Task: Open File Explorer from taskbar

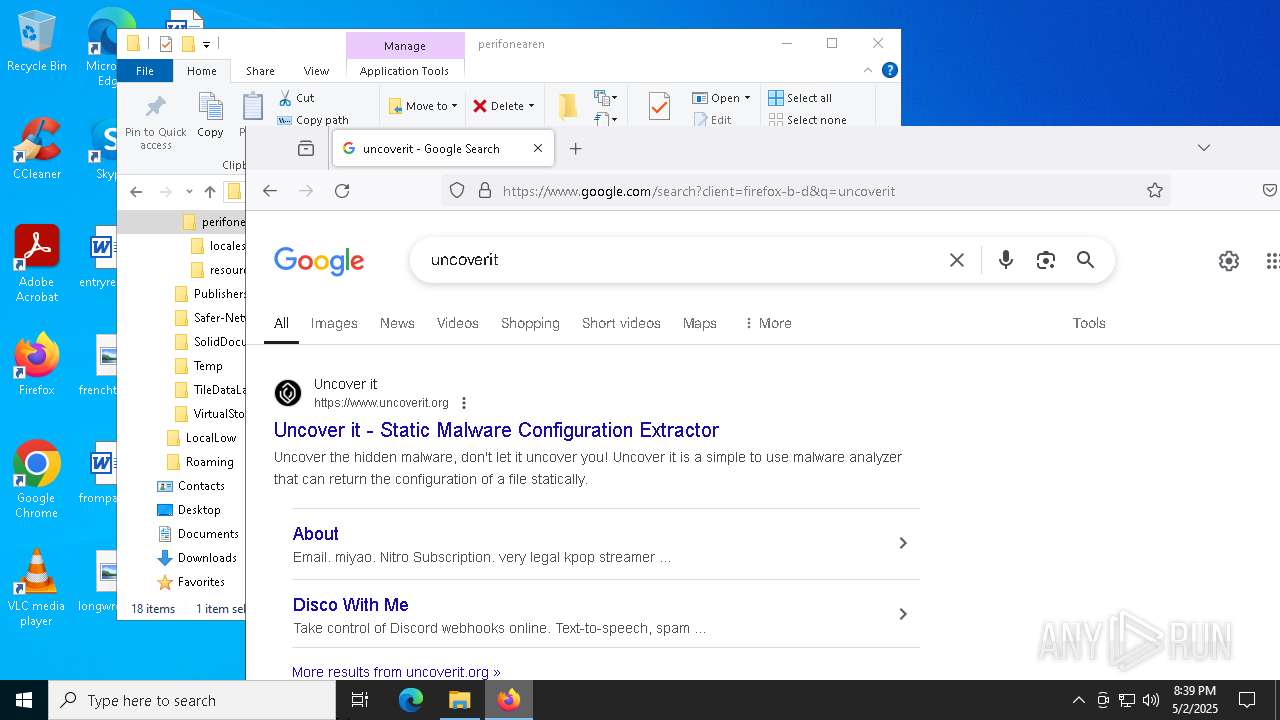Action: point(460,700)
